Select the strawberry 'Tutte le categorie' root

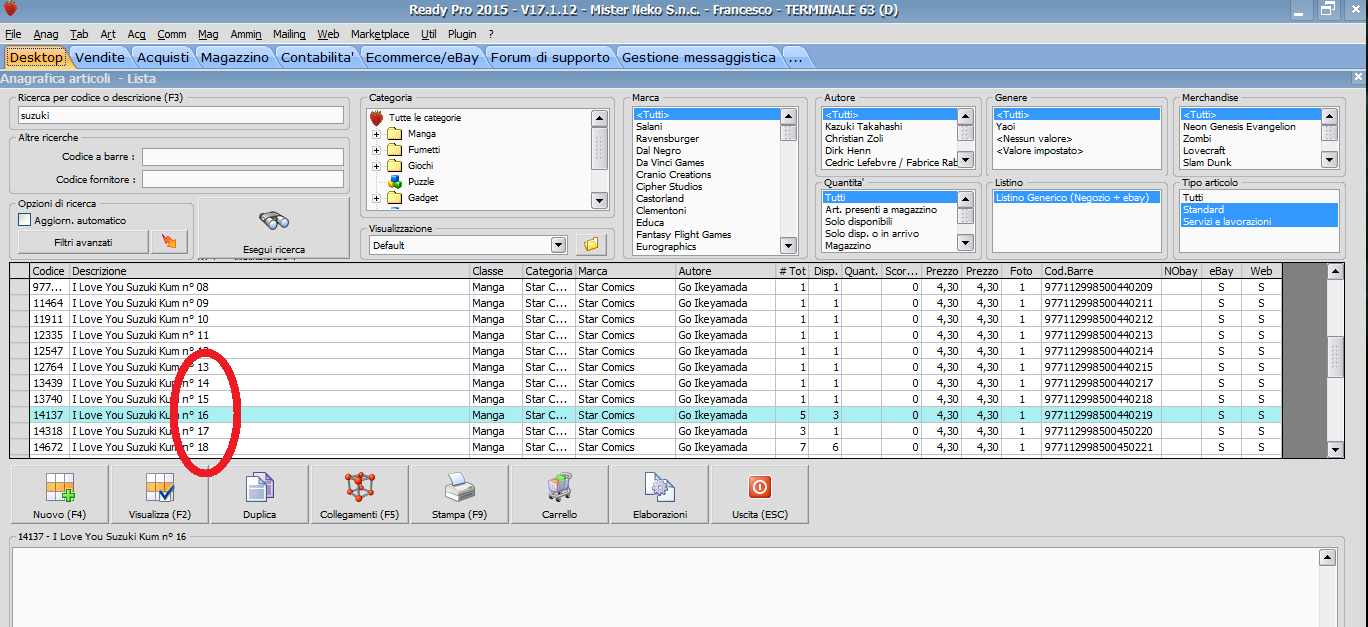click(x=415, y=118)
